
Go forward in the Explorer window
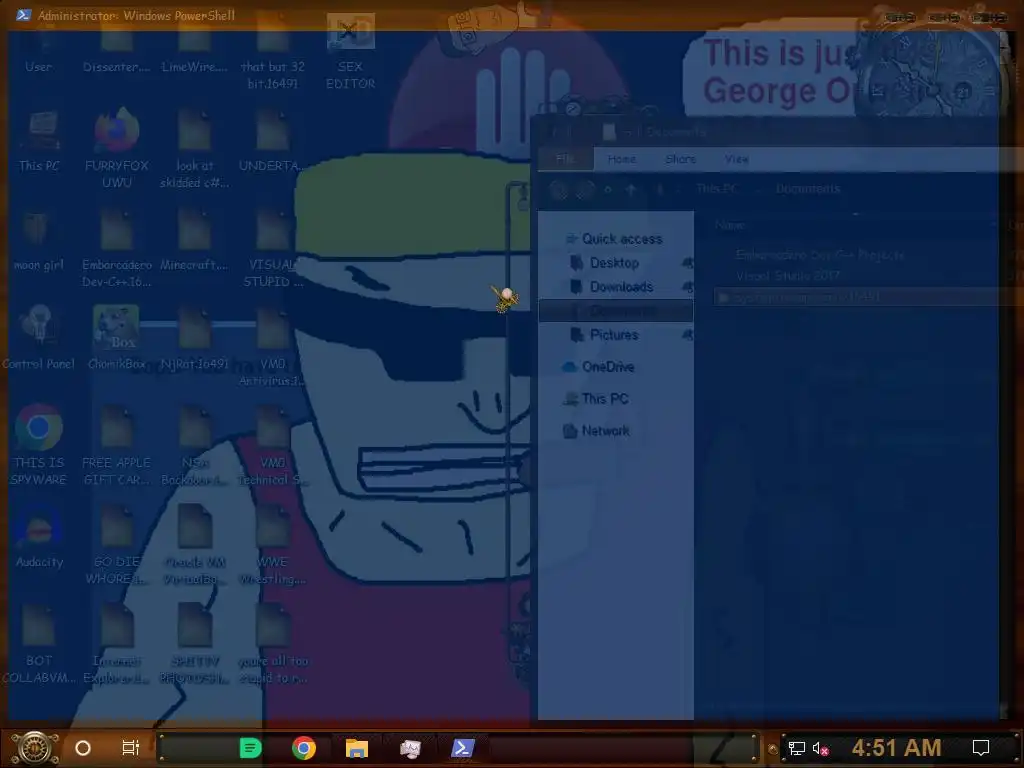tap(584, 189)
